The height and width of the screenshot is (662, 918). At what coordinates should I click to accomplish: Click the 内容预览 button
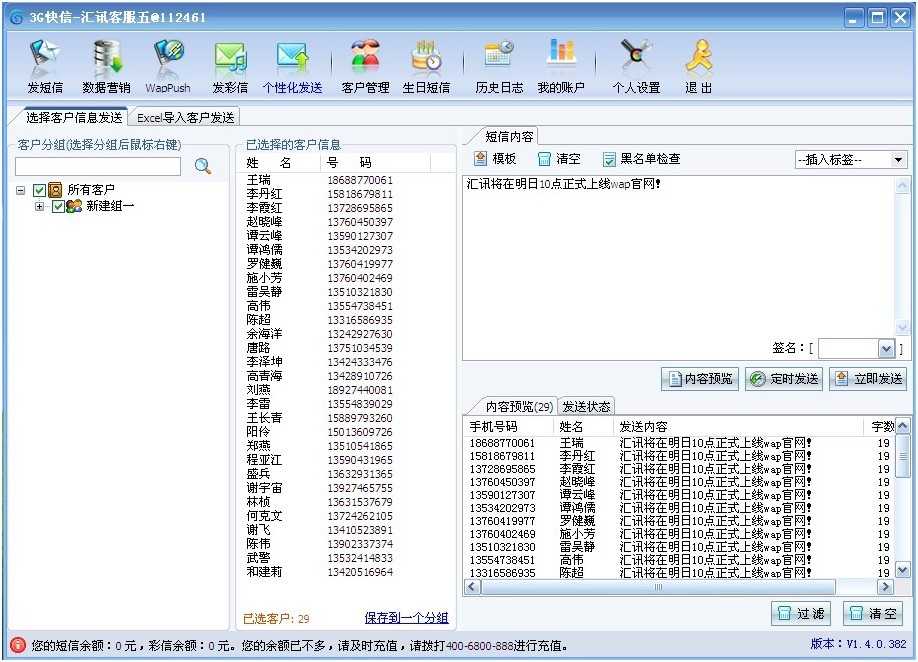700,379
